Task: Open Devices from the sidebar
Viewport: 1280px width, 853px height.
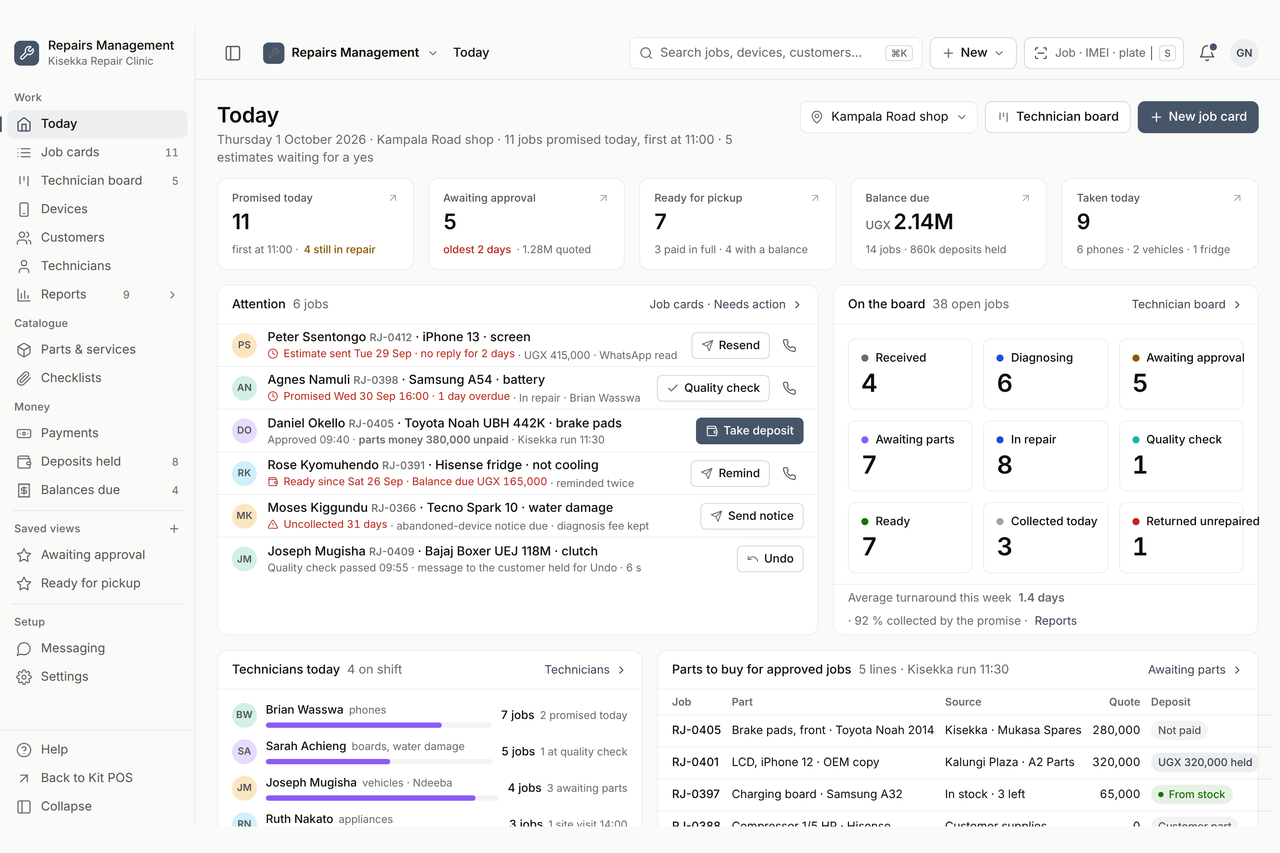Action: click(97, 209)
